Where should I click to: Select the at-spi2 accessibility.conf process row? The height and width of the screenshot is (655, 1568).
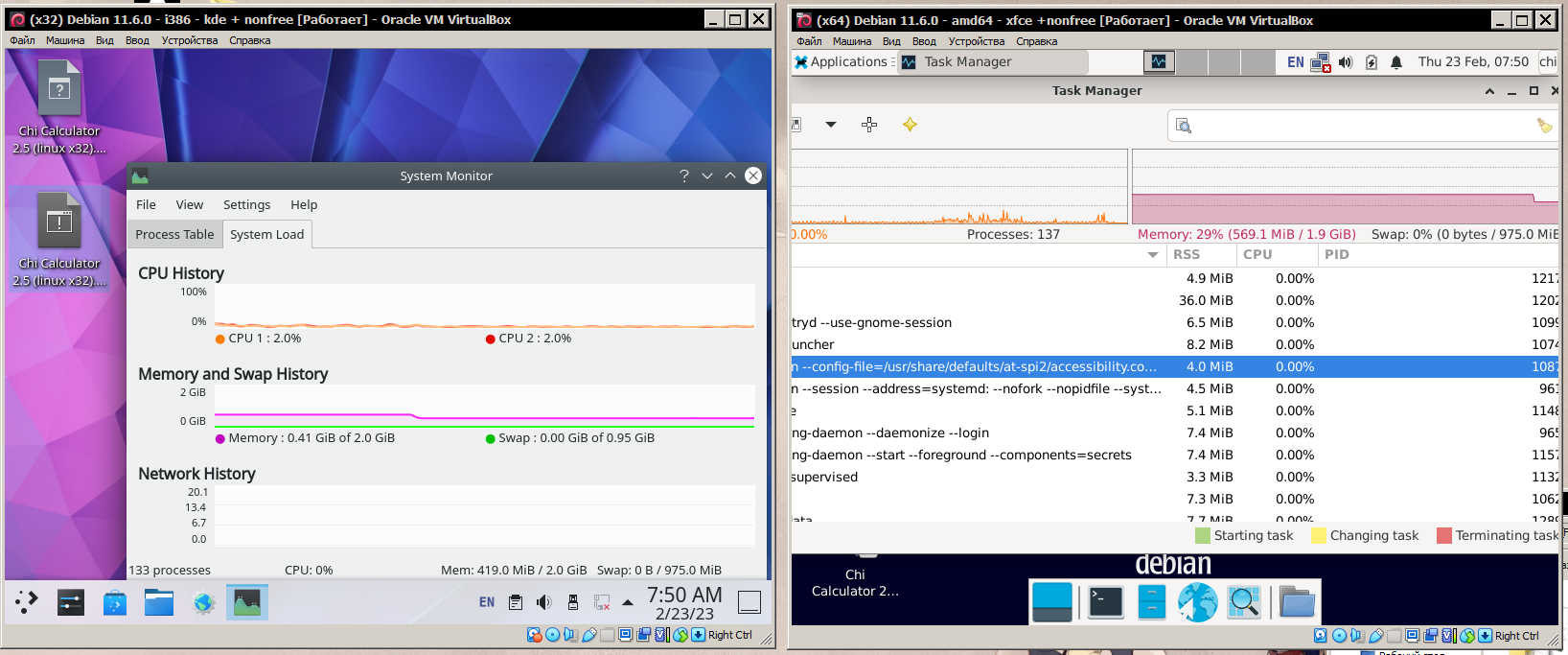[1175, 366]
